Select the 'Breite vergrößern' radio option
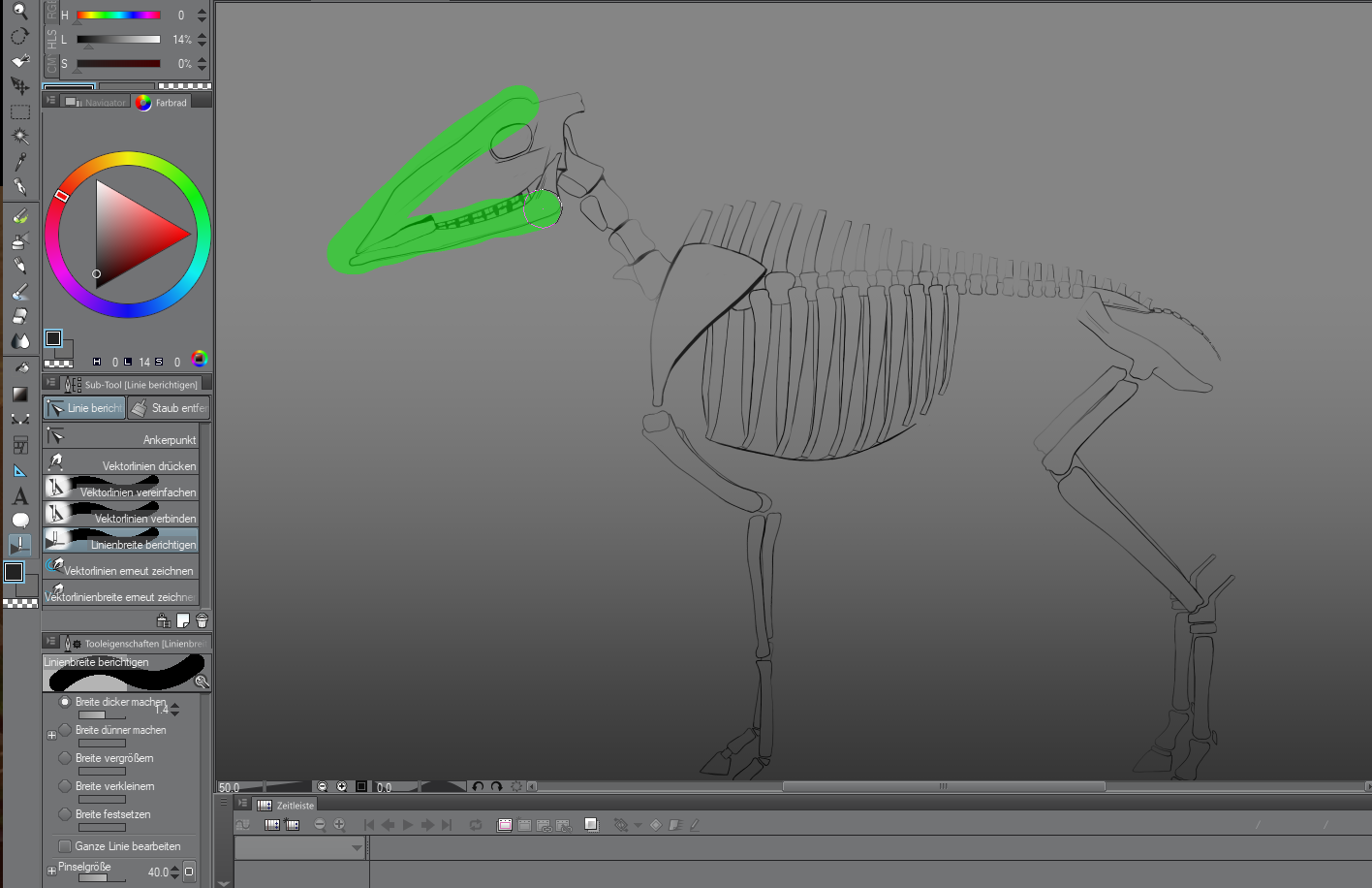The width and height of the screenshot is (1372, 888). point(65,758)
